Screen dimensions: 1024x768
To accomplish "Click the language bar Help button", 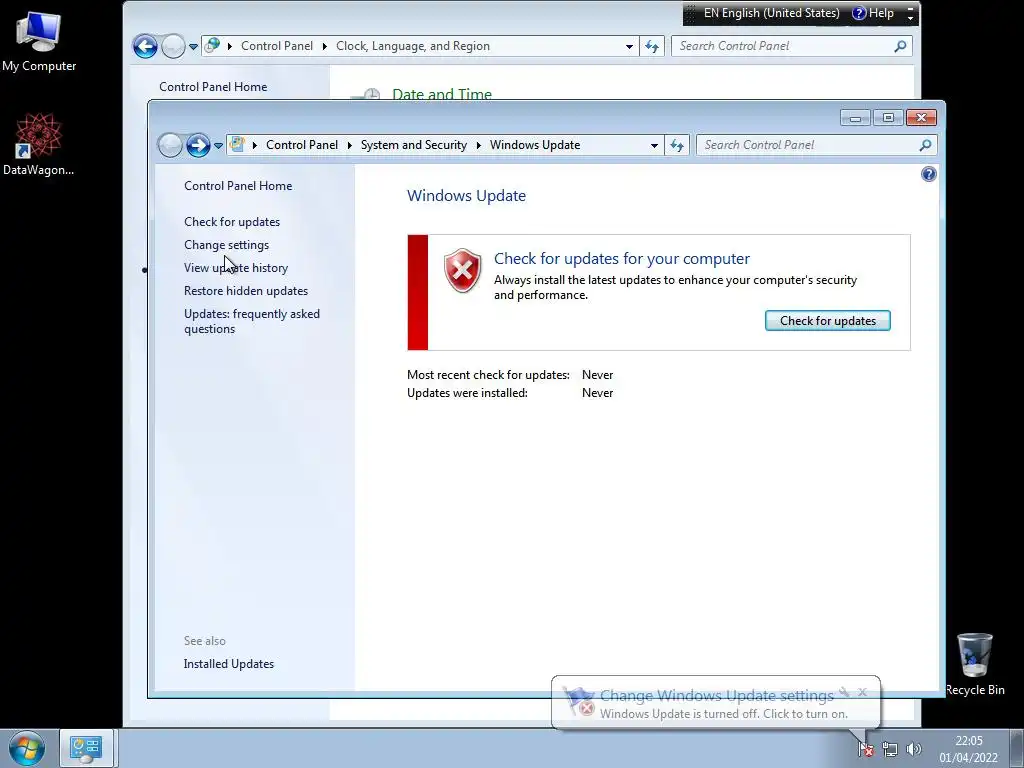I will point(873,13).
